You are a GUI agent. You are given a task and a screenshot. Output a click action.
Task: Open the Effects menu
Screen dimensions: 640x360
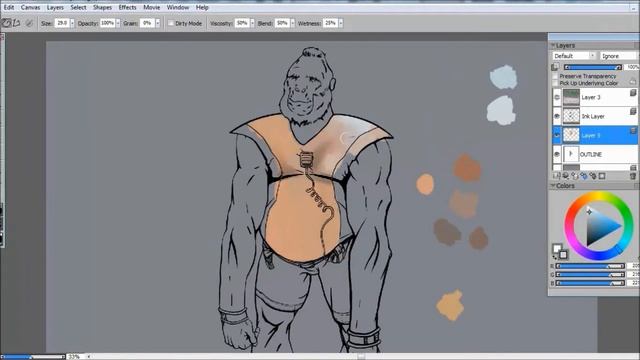coord(127,7)
